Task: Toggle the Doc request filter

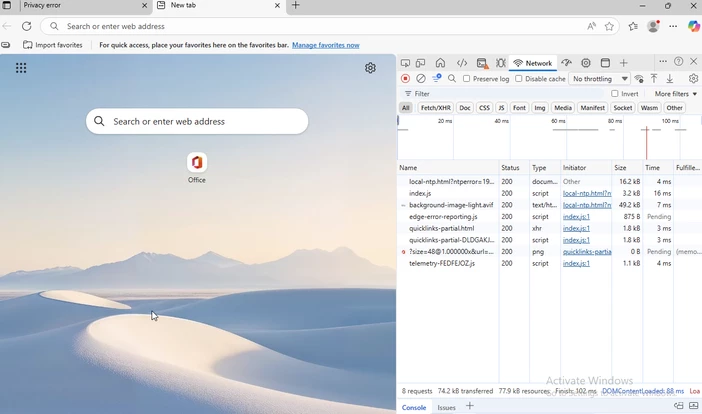Action: (465, 108)
